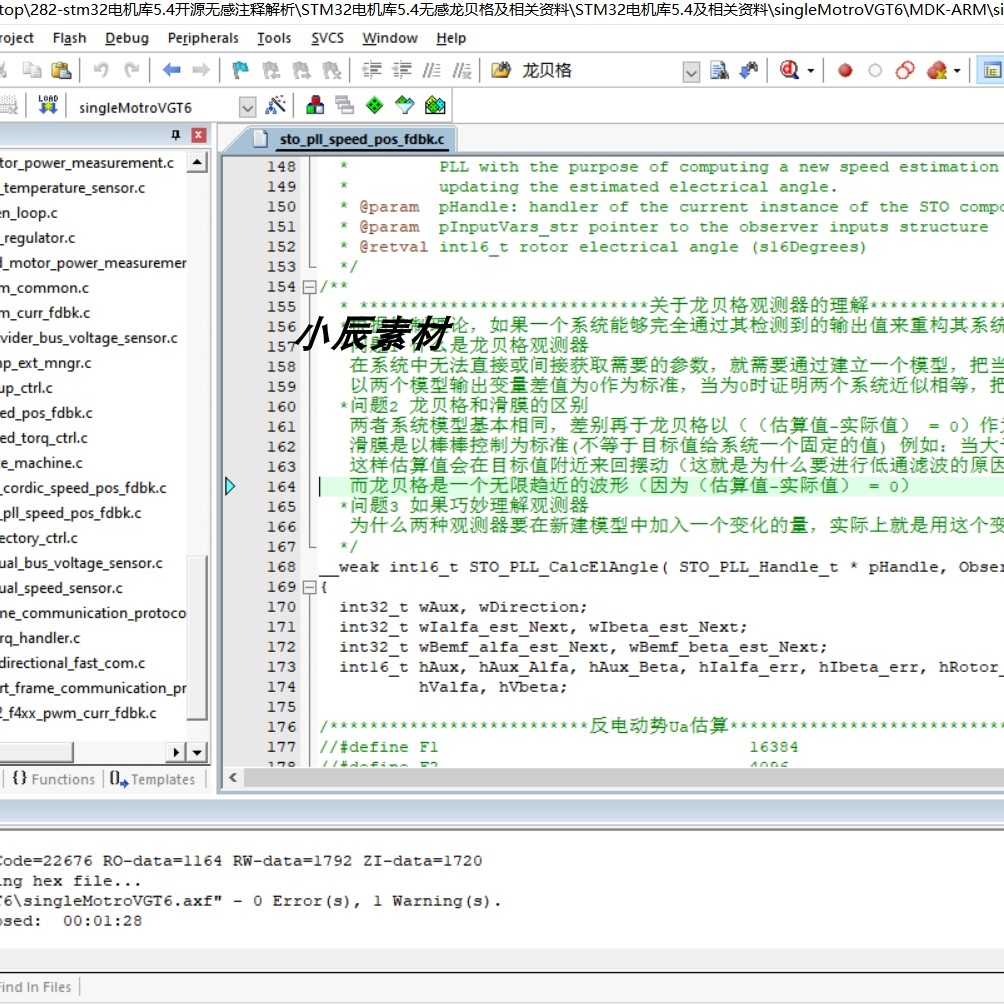The height and width of the screenshot is (1004, 1004).
Task: Click the Manage Run-Time Environment green diamond icon
Action: point(374,106)
